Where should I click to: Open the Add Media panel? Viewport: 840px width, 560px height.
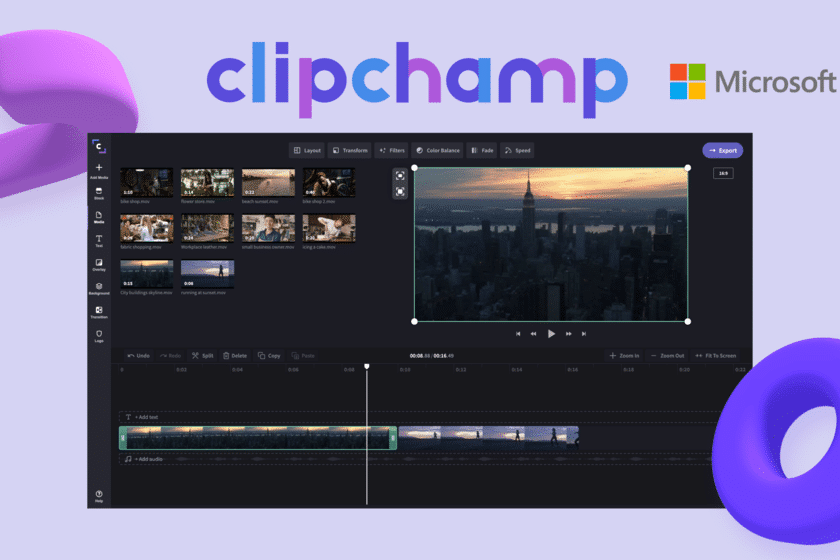click(99, 171)
